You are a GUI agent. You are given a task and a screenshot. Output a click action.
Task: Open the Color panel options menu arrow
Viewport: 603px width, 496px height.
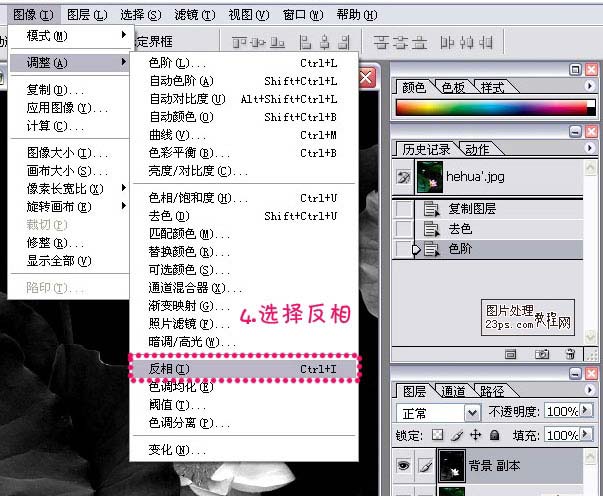point(590,86)
